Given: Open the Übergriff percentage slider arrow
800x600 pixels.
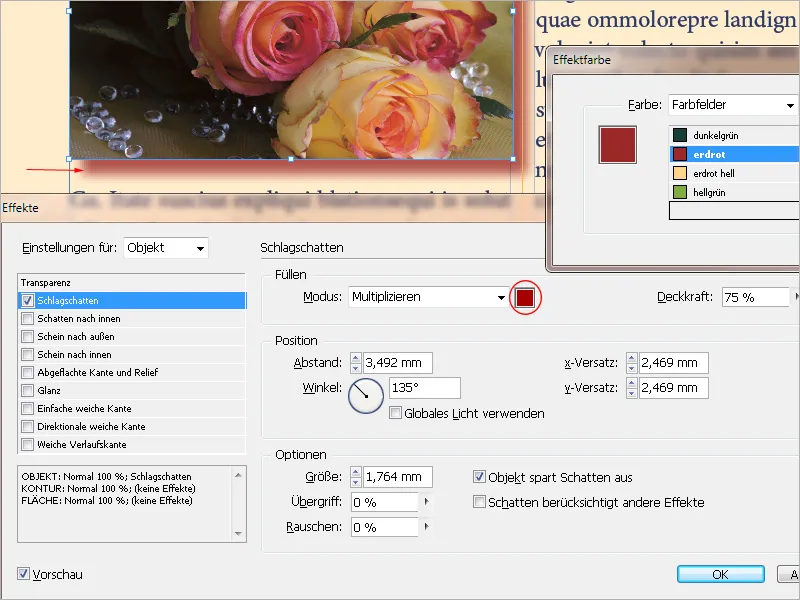Looking at the screenshot, I should click(427, 502).
